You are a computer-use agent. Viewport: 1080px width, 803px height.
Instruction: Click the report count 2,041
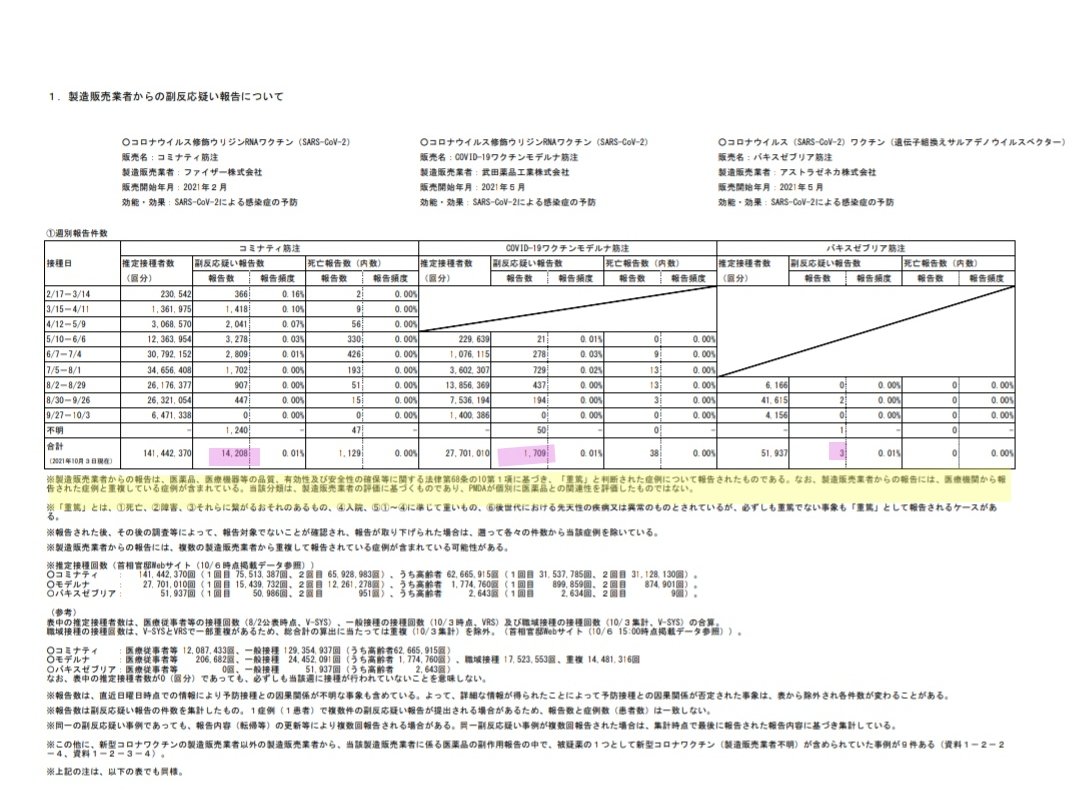[237, 324]
